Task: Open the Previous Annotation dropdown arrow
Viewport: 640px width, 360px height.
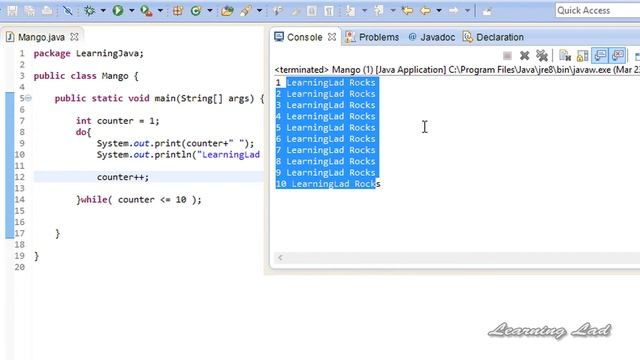Action: [393, 11]
